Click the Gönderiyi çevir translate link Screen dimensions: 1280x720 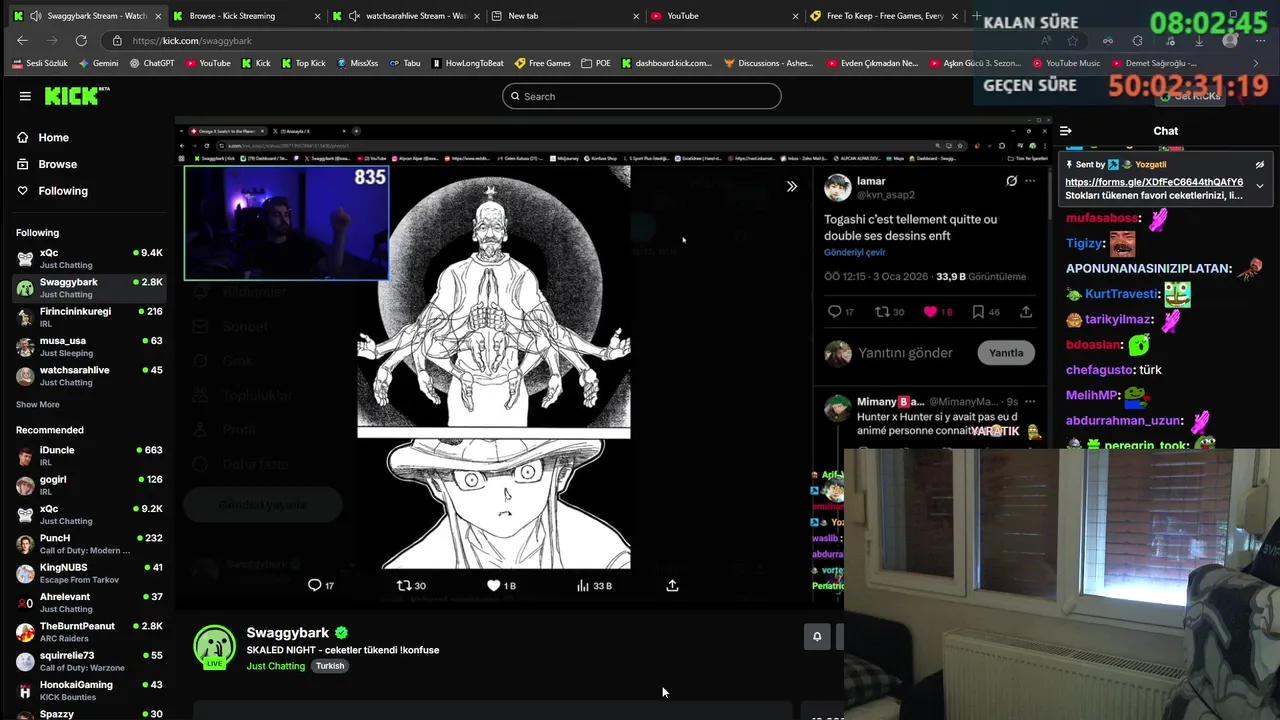click(855, 253)
